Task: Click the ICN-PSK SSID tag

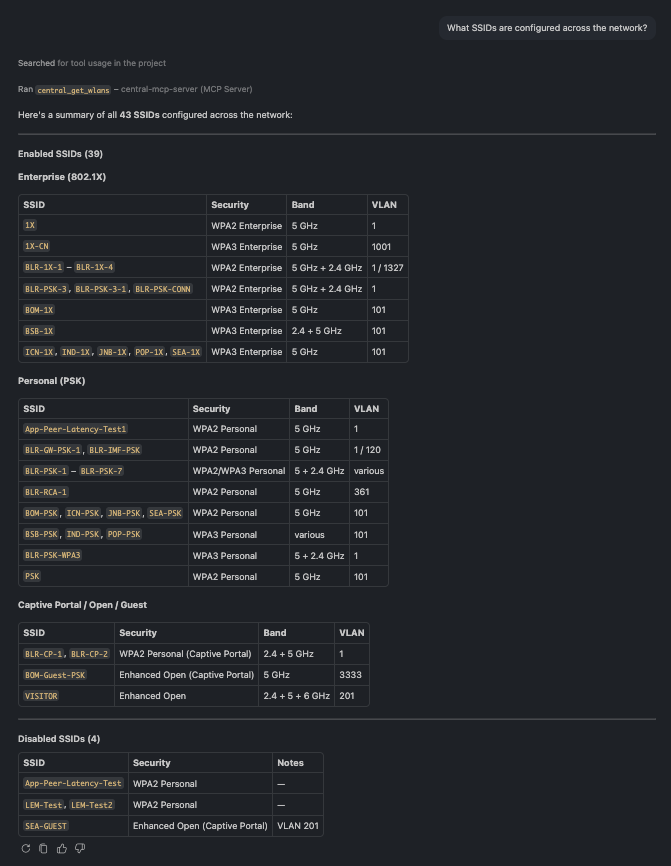Action: [x=83, y=513]
